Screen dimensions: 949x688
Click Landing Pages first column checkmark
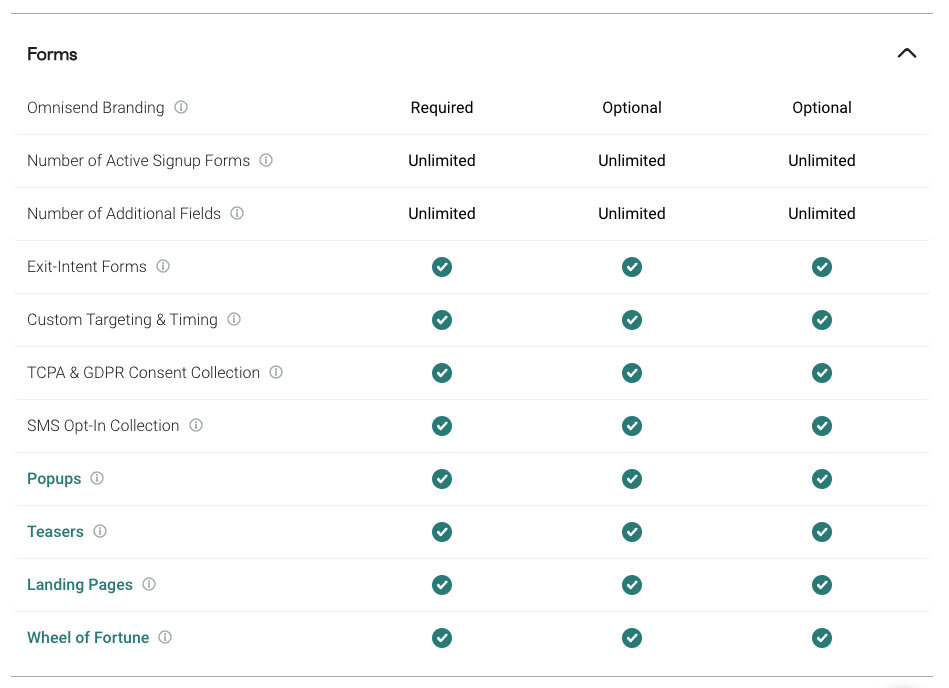coord(442,585)
